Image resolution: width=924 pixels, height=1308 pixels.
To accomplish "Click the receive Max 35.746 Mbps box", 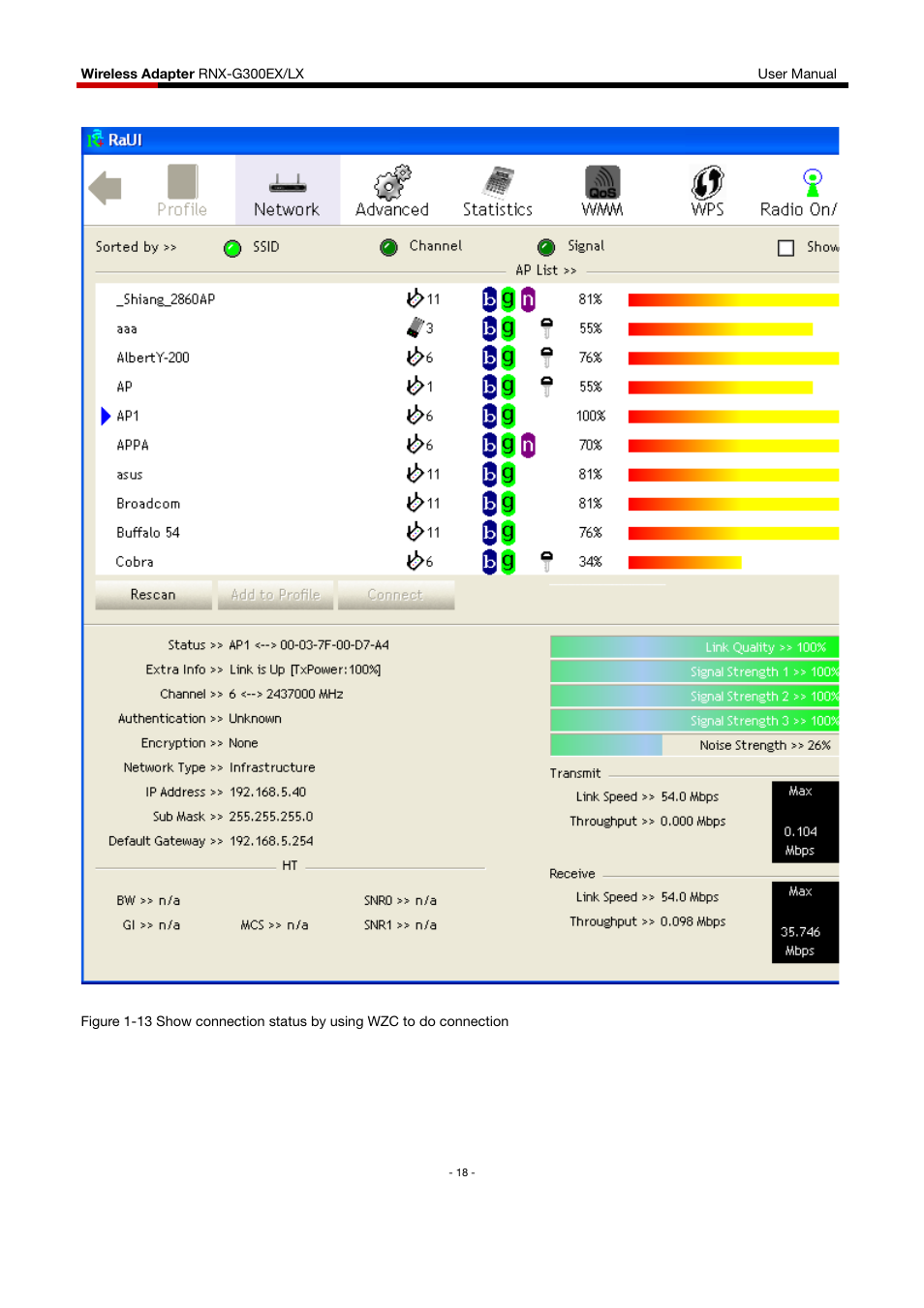I will pyautogui.click(x=805, y=922).
